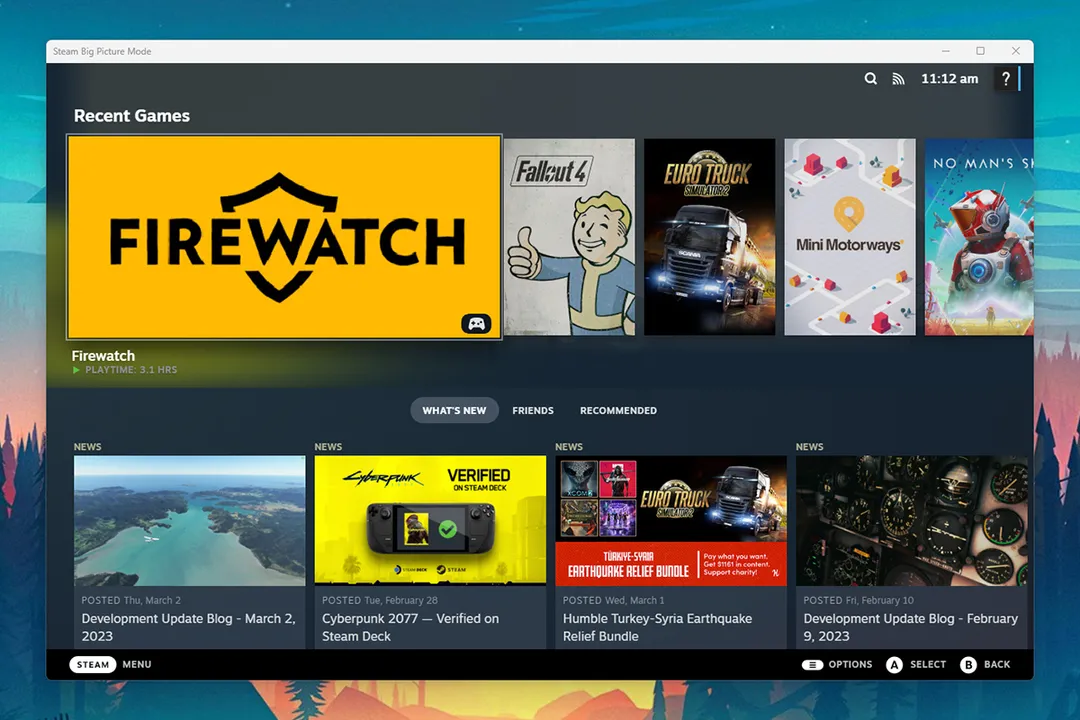The width and height of the screenshot is (1080, 720).
Task: Click the POSTED Wed, March 1 date
Action: coord(613,600)
